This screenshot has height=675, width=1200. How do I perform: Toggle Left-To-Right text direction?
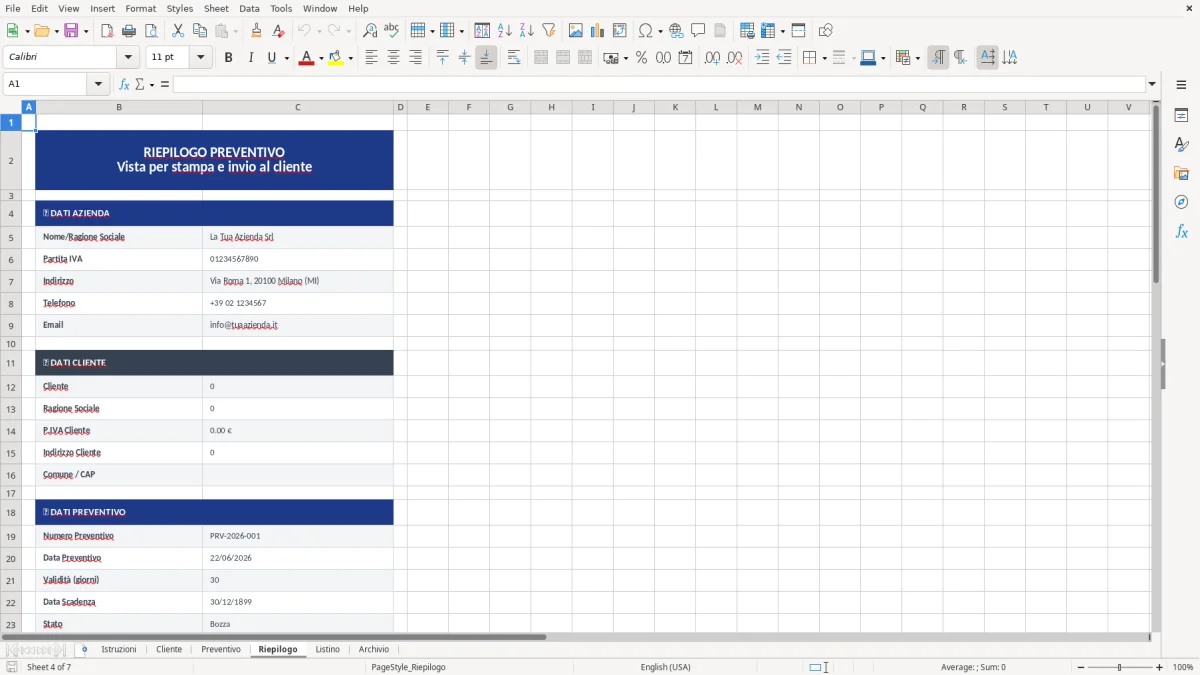tap(938, 58)
